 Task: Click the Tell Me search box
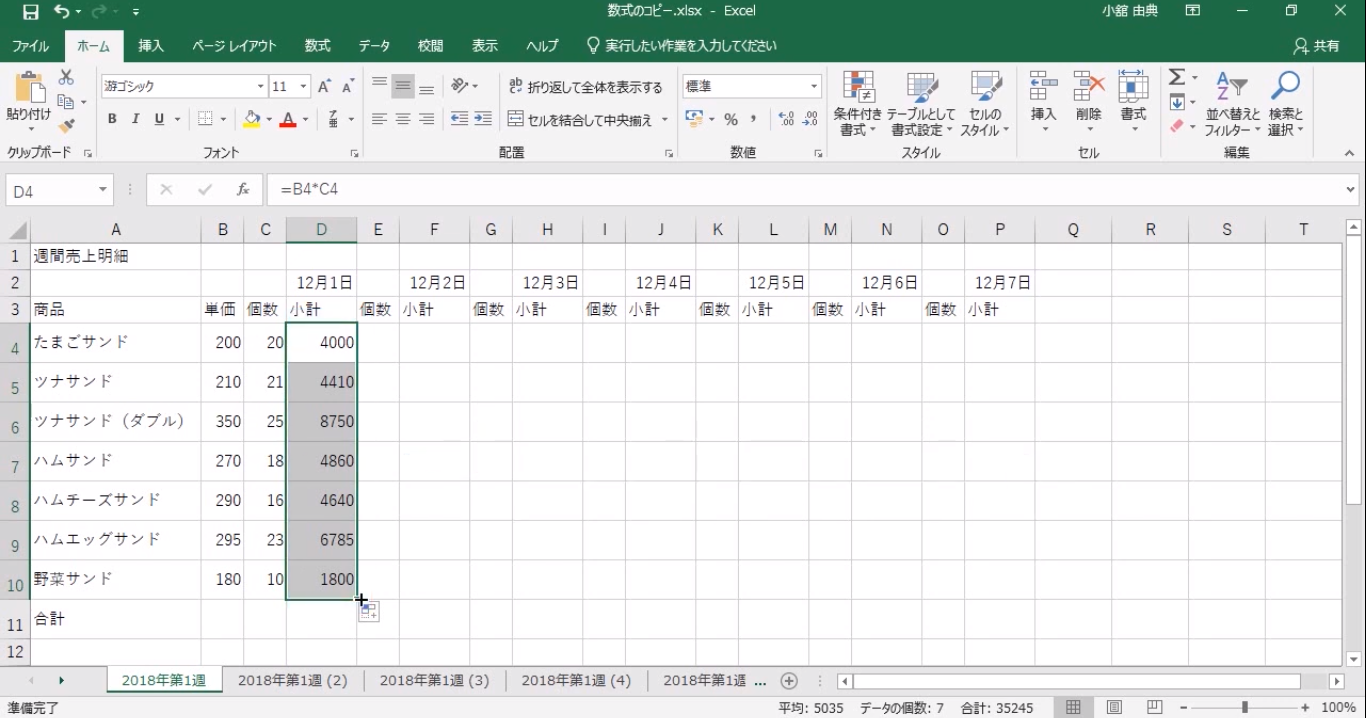(x=681, y=46)
